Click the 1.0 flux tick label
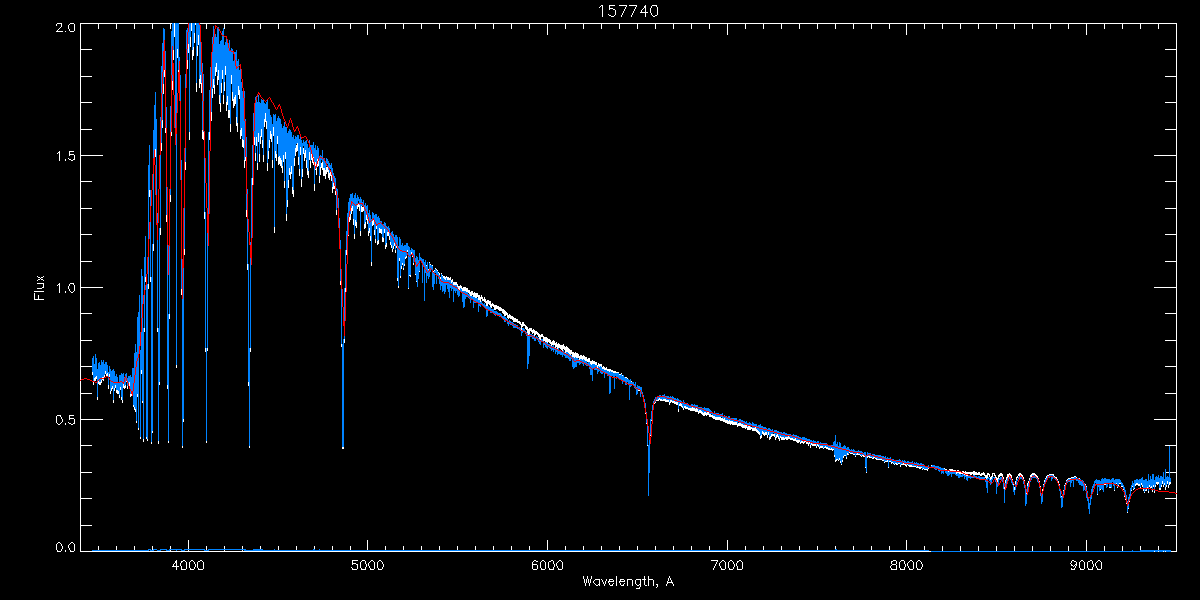 coord(65,288)
